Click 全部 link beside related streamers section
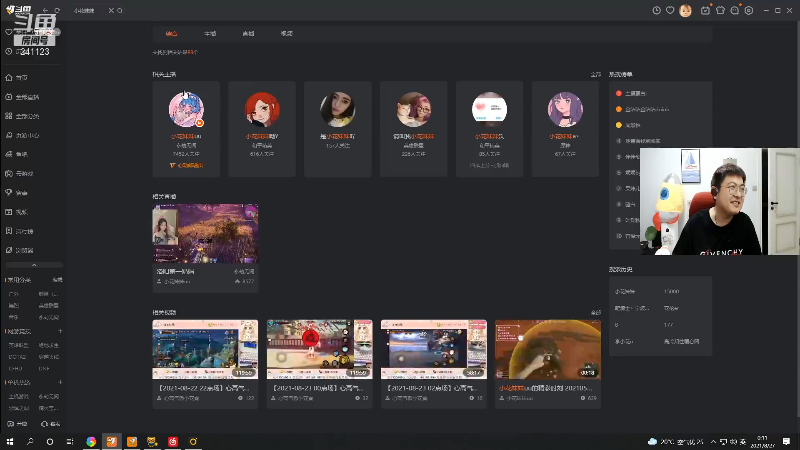The width and height of the screenshot is (800, 450). point(595,74)
